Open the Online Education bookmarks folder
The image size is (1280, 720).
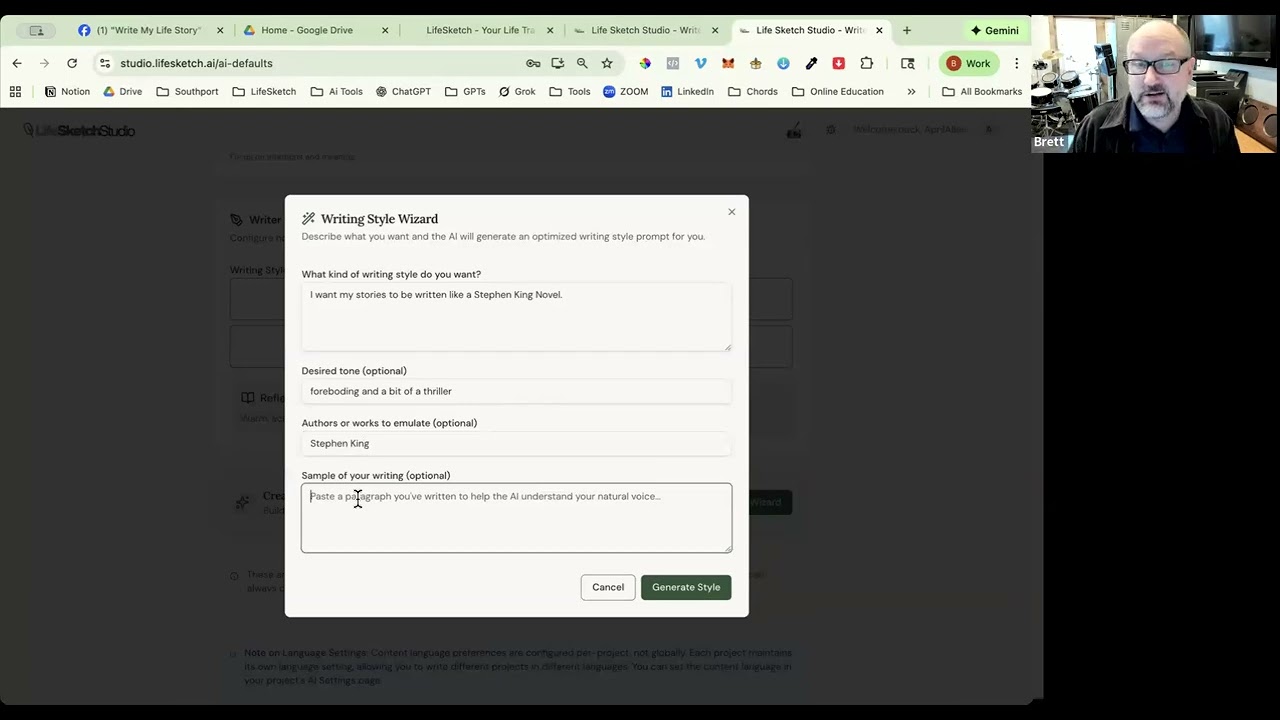(838, 91)
